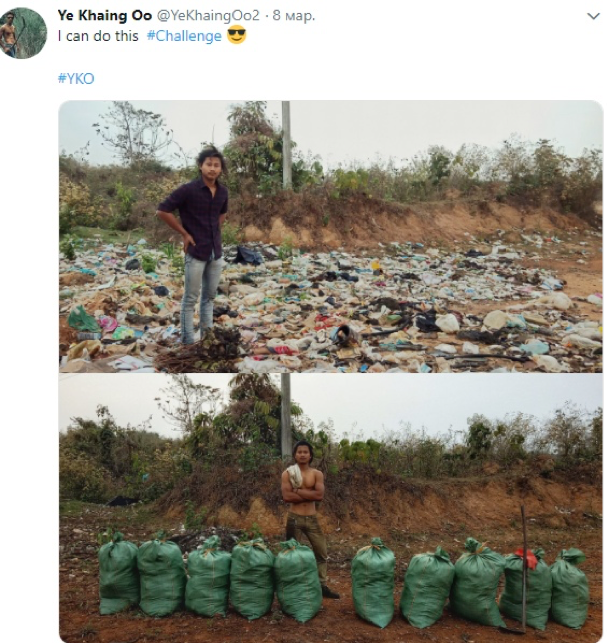Click the green bag with red cloth on top
This screenshot has height=643, width=608.
tap(526, 588)
